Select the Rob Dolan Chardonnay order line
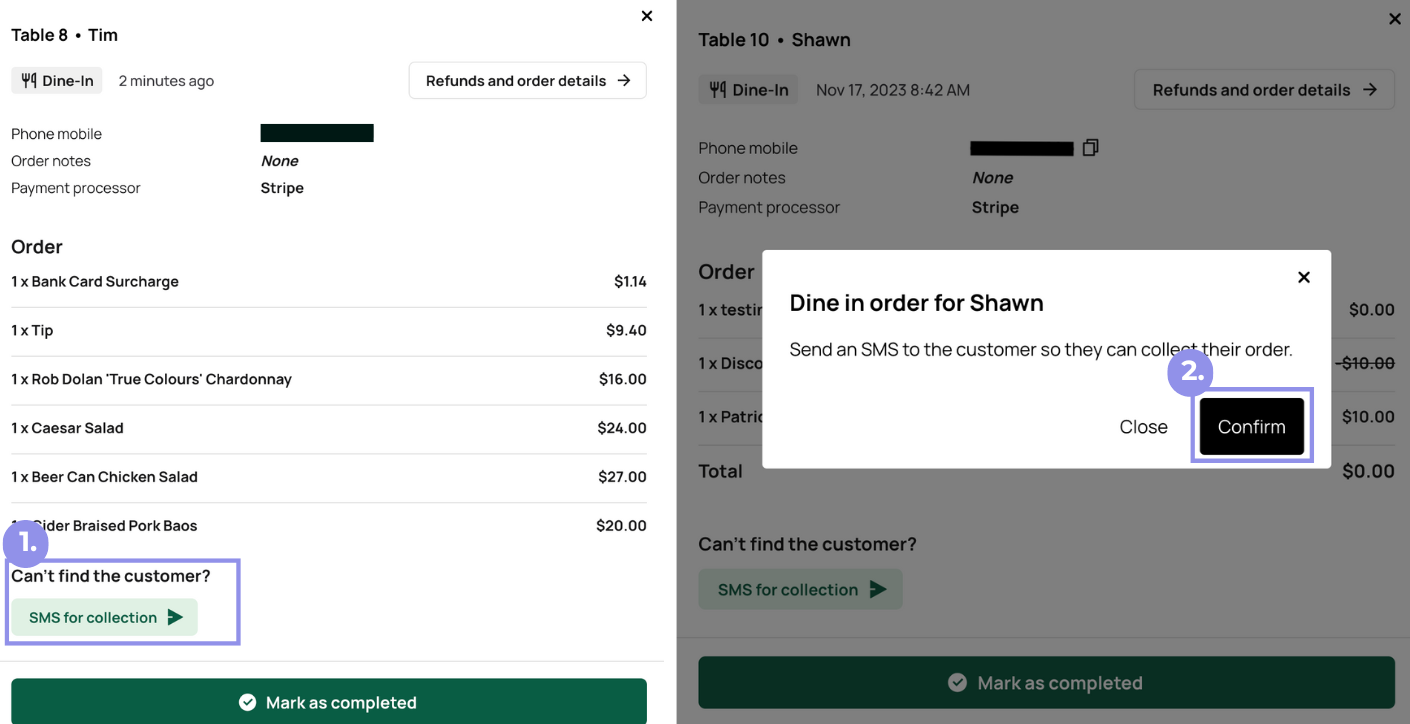Image resolution: width=1410 pixels, height=724 pixels. [x=328, y=379]
